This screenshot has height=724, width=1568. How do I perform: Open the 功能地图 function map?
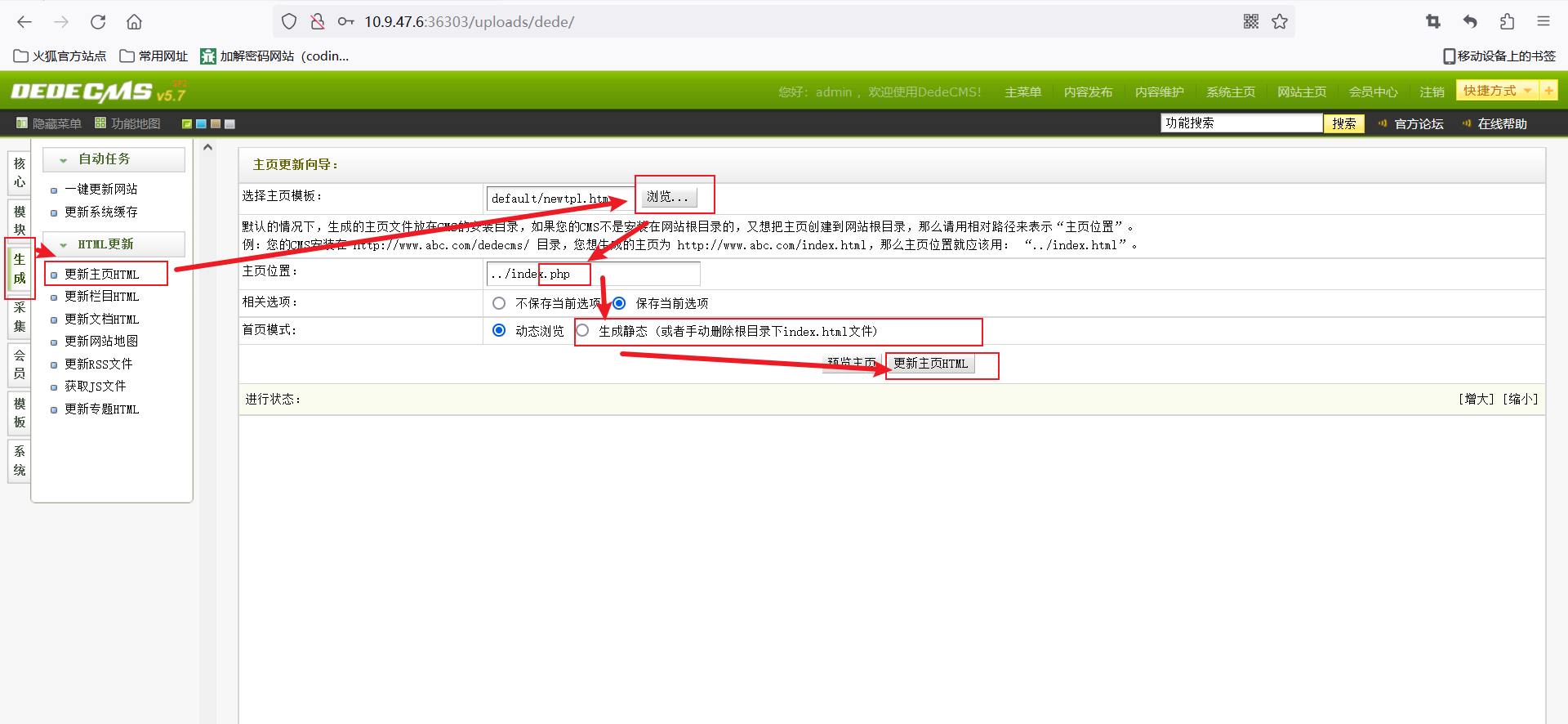127,124
